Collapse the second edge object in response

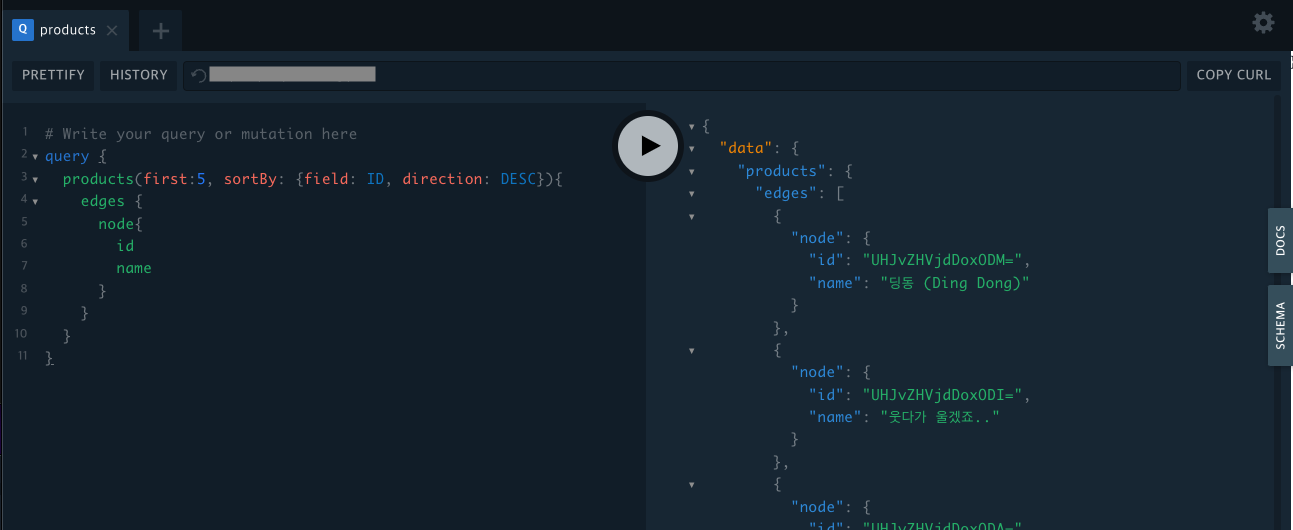(x=691, y=350)
